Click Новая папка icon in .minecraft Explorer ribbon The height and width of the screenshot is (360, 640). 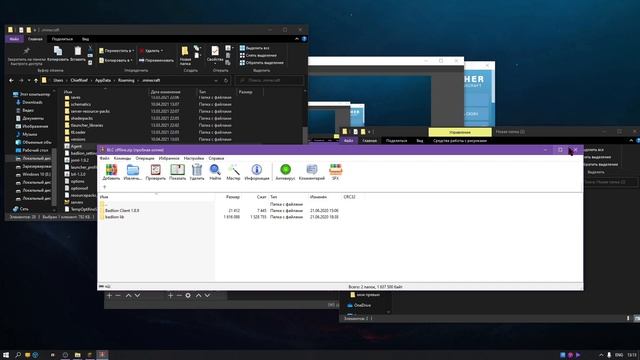[x=185, y=51]
